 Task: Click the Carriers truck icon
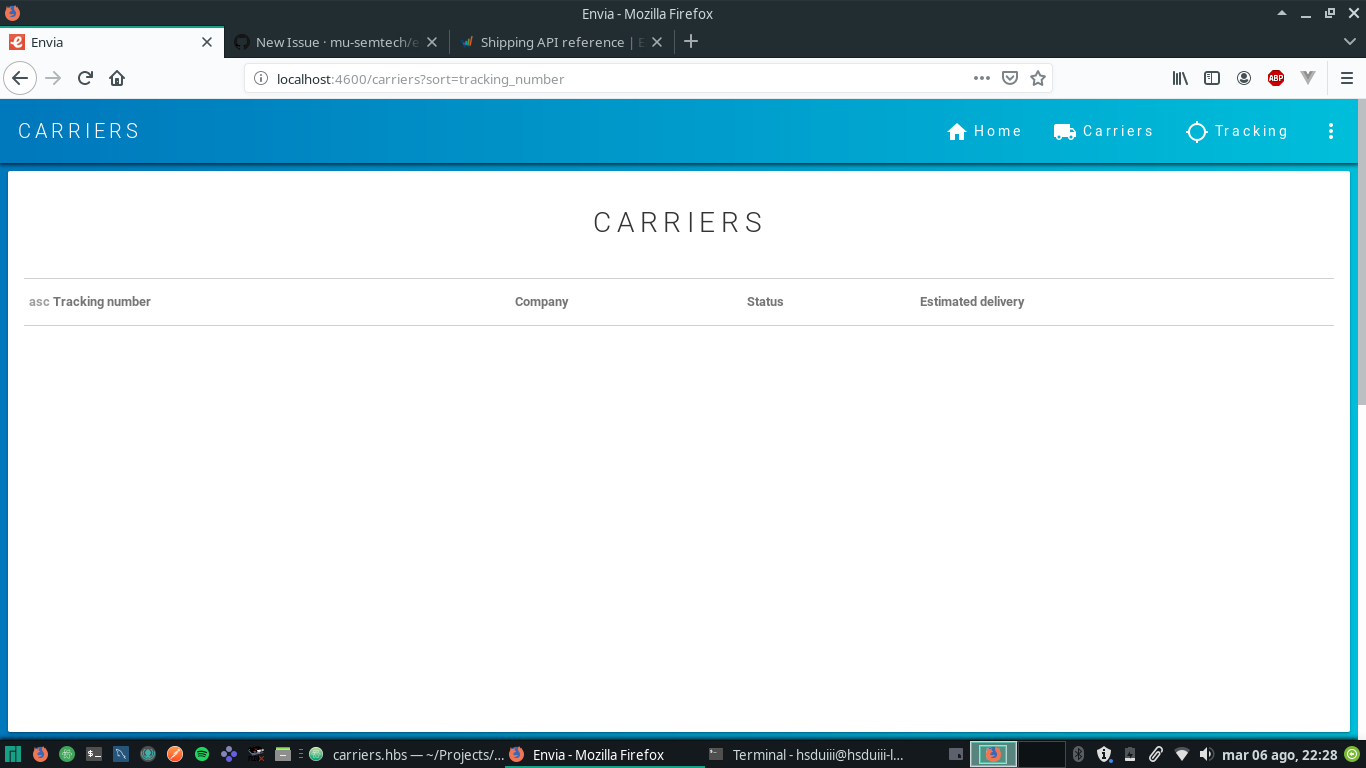pyautogui.click(x=1064, y=131)
